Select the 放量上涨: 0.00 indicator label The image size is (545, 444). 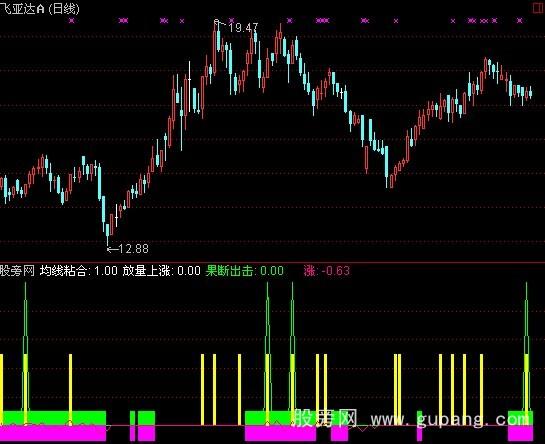tap(161, 271)
